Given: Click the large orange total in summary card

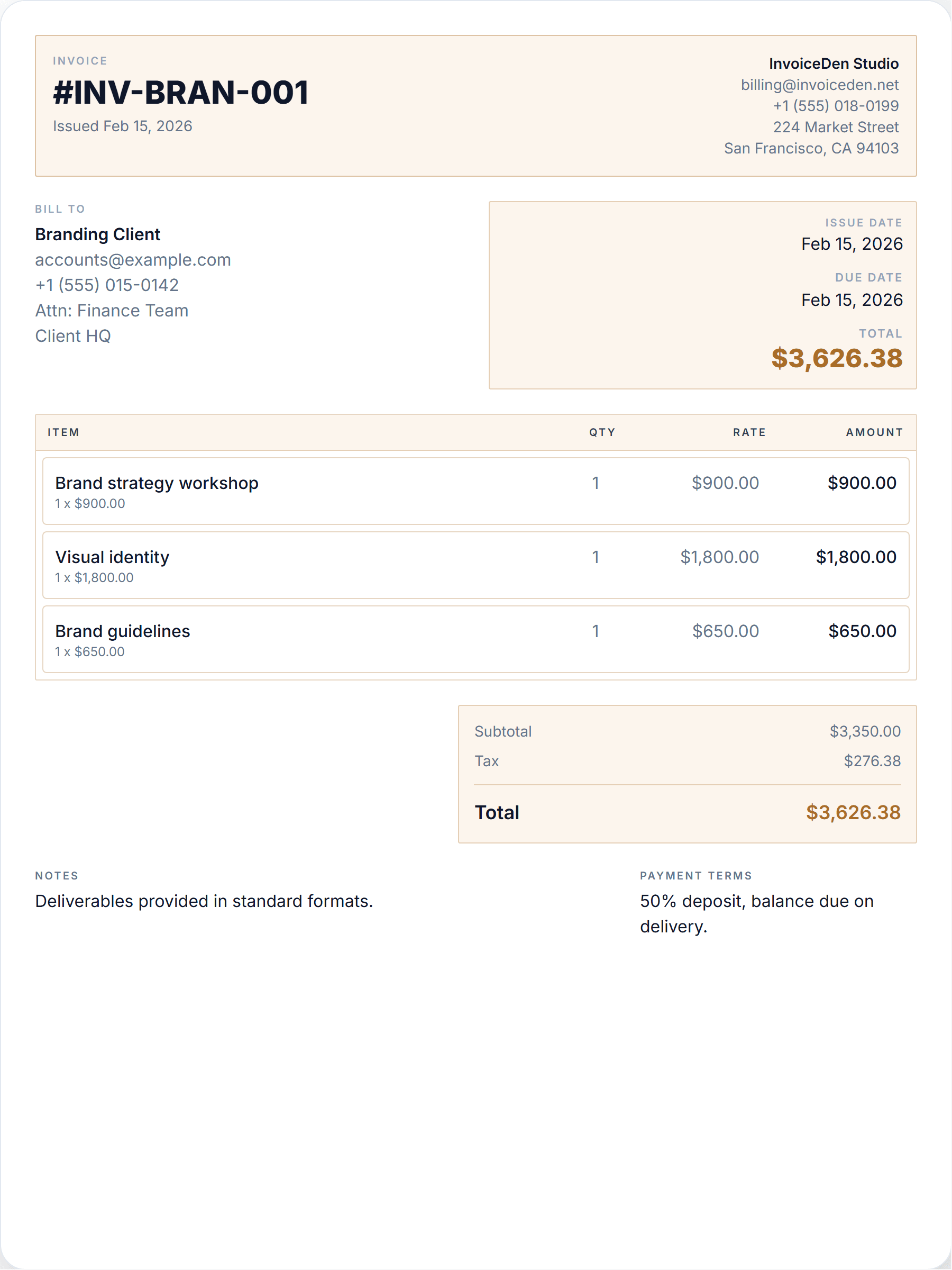Looking at the screenshot, I should tap(837, 358).
